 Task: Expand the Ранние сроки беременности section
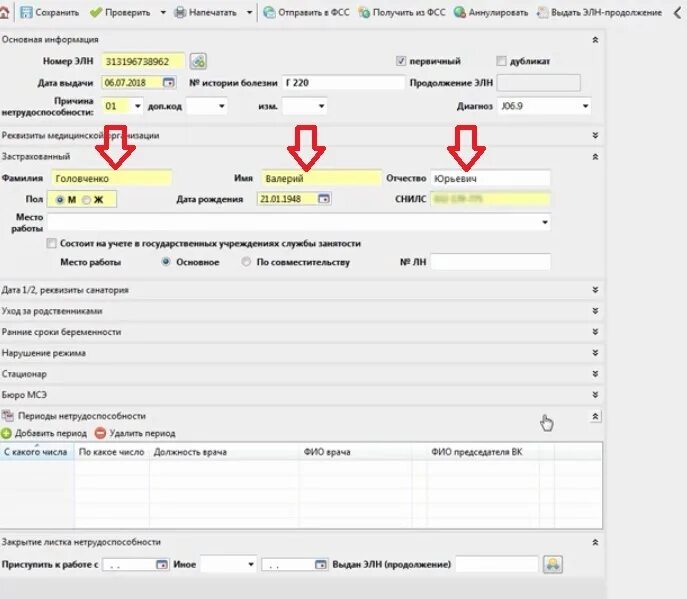[x=595, y=332]
